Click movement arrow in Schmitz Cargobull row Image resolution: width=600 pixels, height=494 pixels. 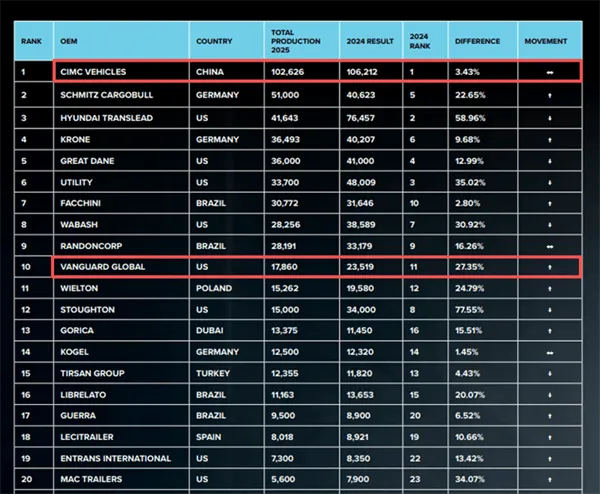550,95
